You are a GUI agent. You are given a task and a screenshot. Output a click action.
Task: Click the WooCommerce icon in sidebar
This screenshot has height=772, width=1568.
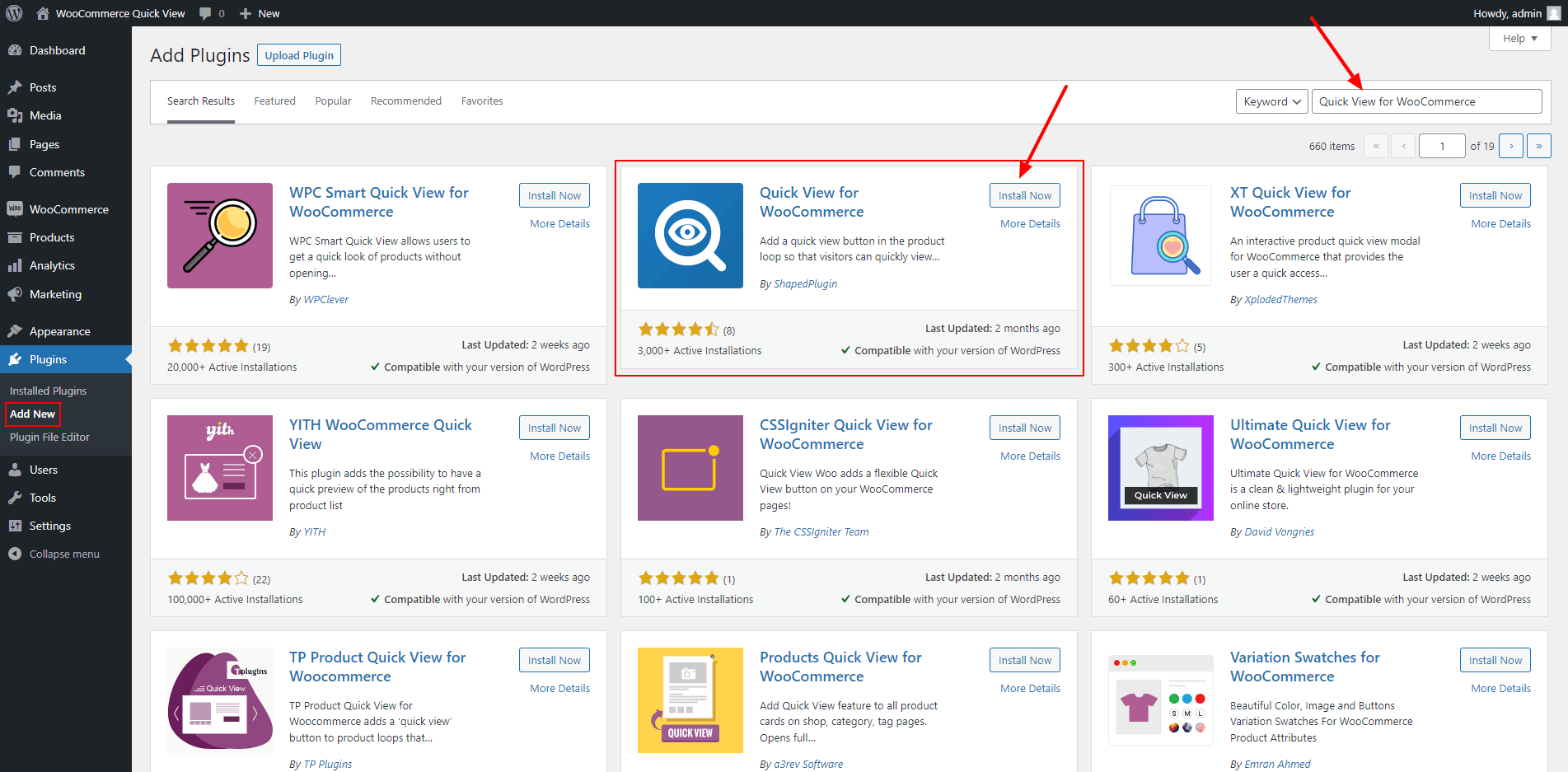pos(15,209)
